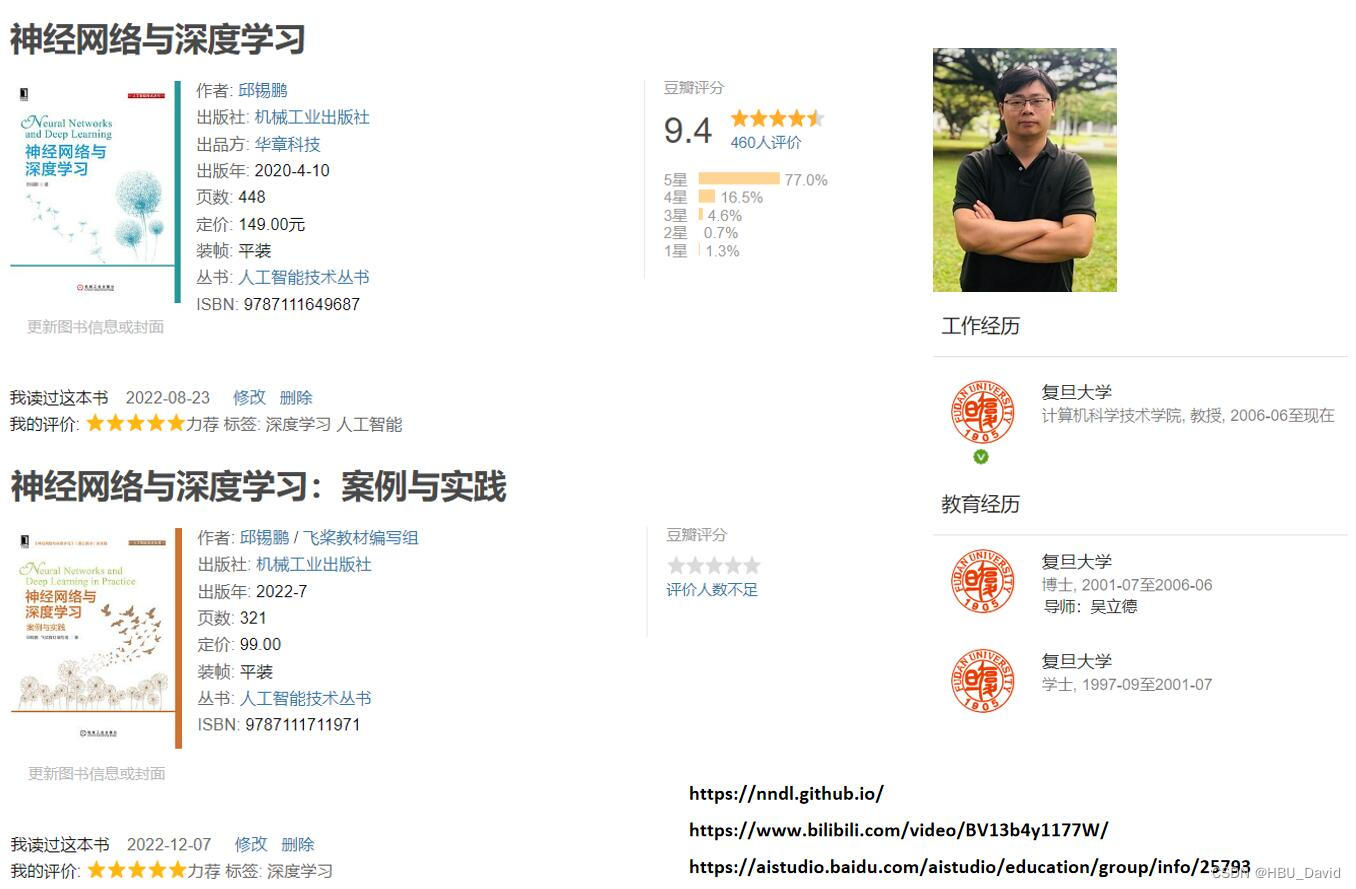Click Fudan logo beside 学士 entry
The height and width of the screenshot is (889, 1356).
tap(982, 680)
